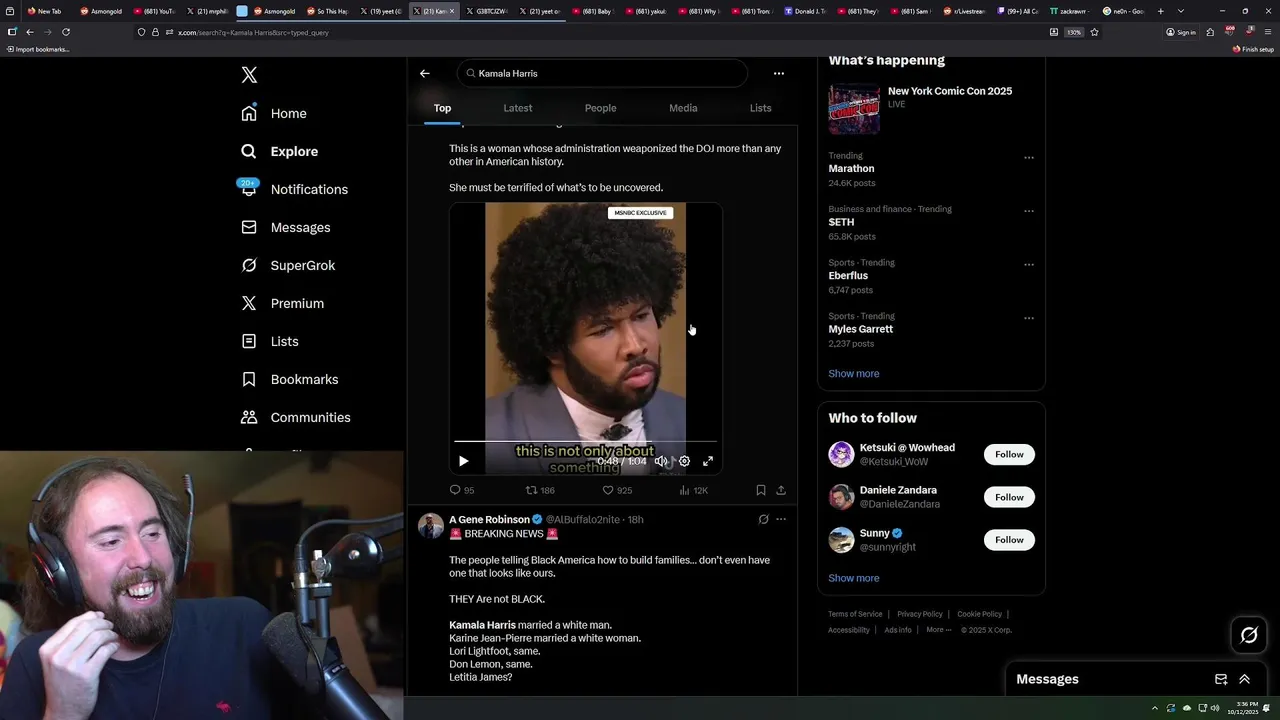Open the Myles Garrett trending topic
The width and height of the screenshot is (1280, 720).
860,329
